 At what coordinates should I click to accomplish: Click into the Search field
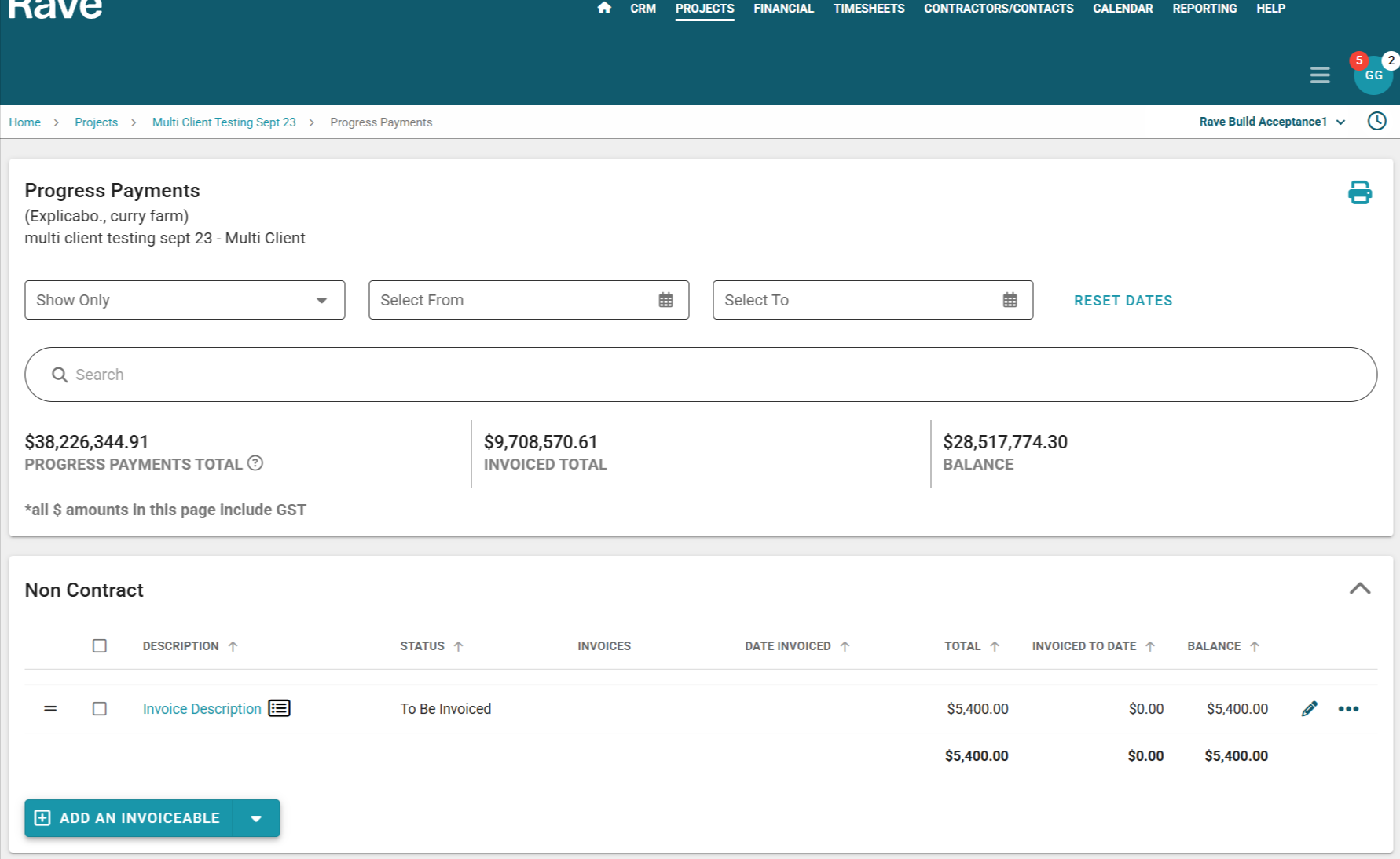[x=699, y=375]
